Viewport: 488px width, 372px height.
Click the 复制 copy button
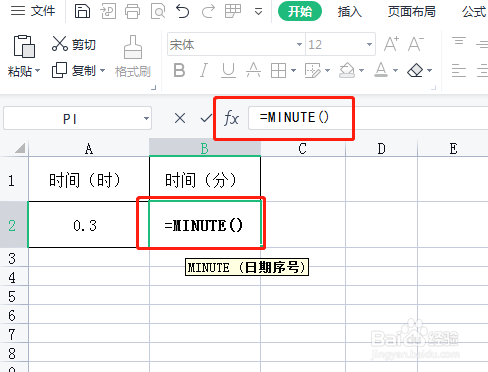pyautogui.click(x=74, y=70)
